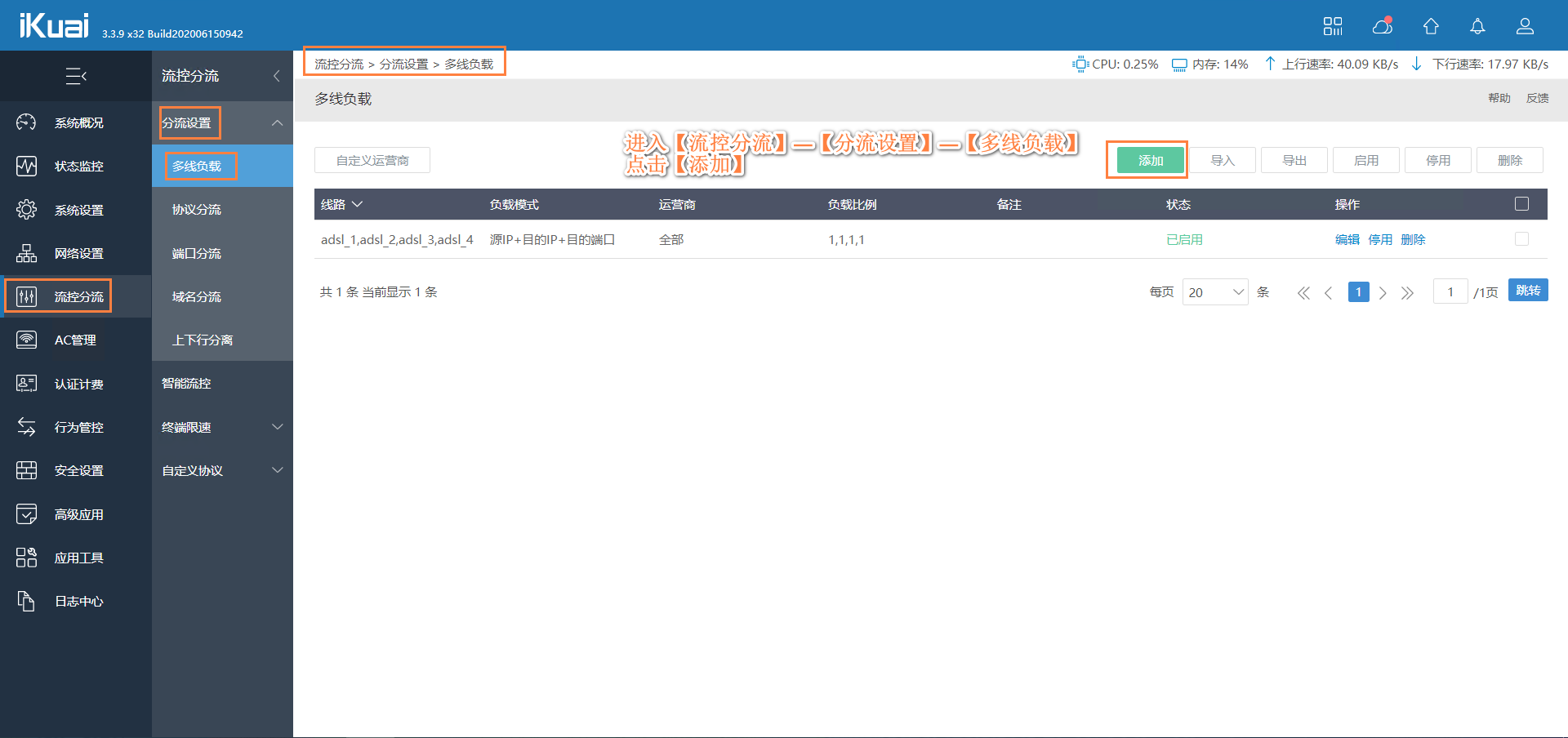The width and height of the screenshot is (1568, 738).
Task: Open AC管理 from the left sidebar
Action: [75, 340]
